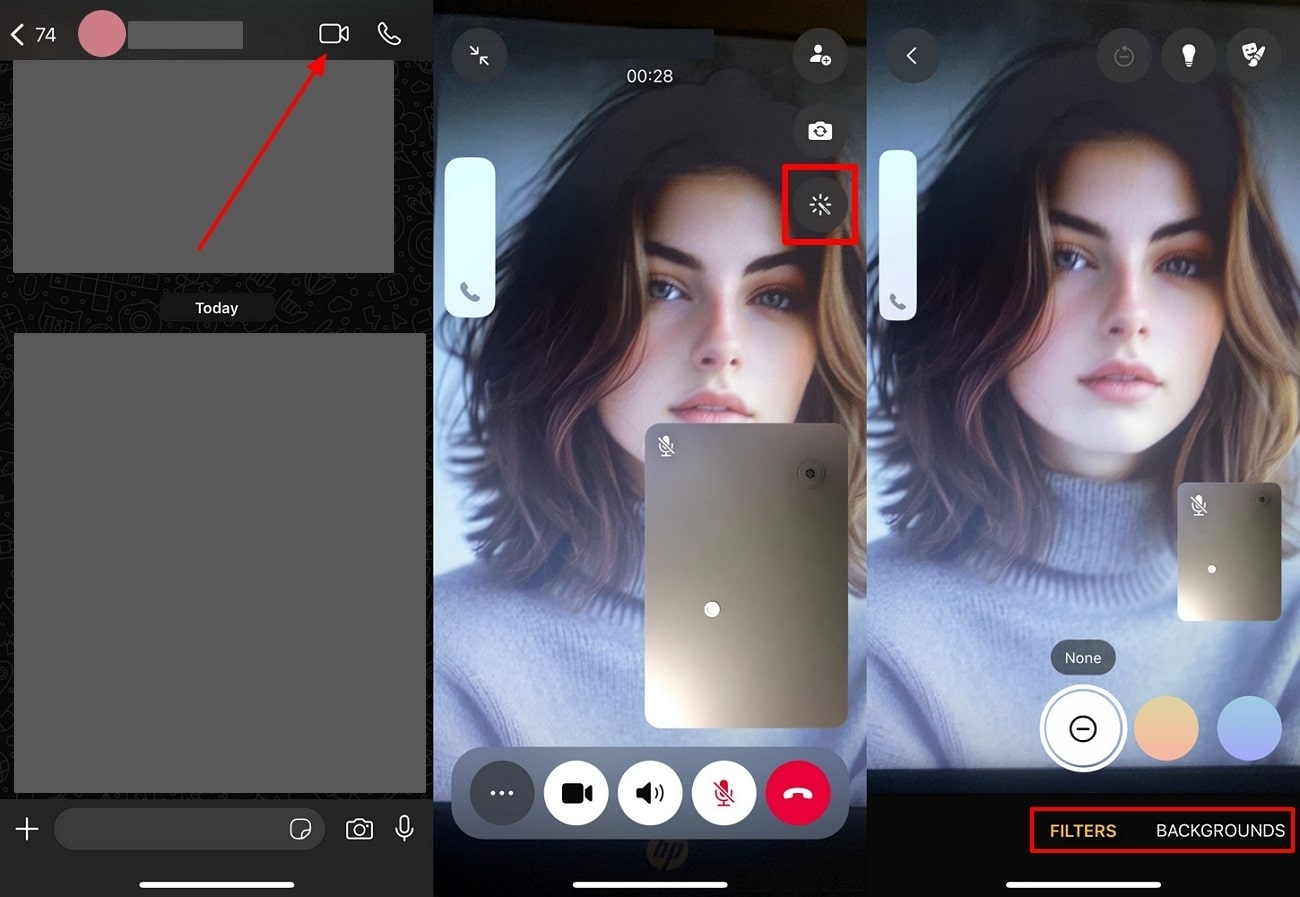The image size is (1300, 897).
Task: Start a video call from chat header
Action: (x=334, y=34)
